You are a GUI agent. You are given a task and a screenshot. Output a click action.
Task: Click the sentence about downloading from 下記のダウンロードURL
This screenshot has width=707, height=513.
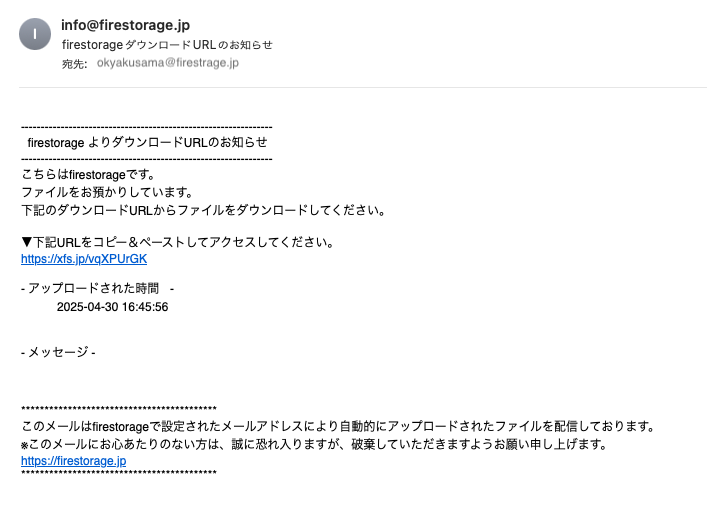[203, 211]
